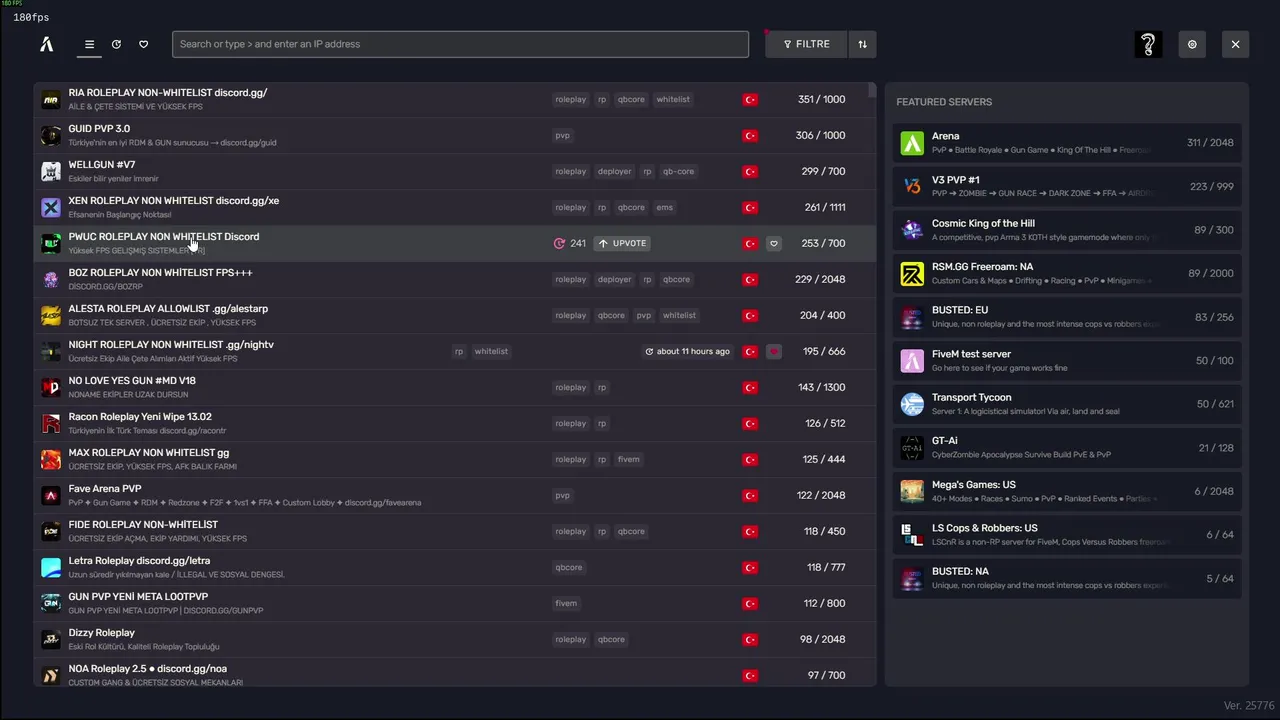The width and height of the screenshot is (1280, 720).
Task: Open the FILTRE filter menu
Action: click(806, 44)
